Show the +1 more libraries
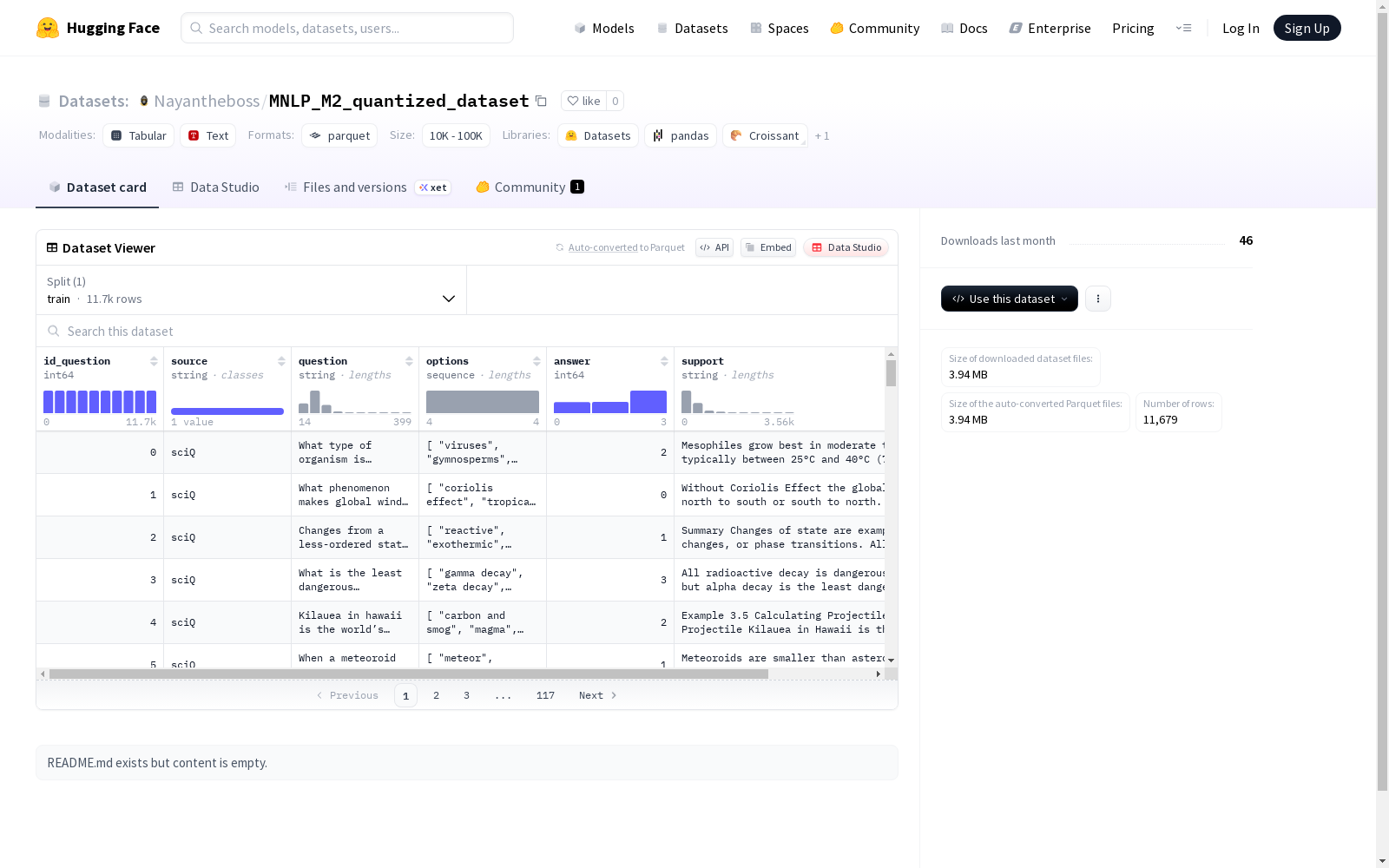 [x=822, y=135]
